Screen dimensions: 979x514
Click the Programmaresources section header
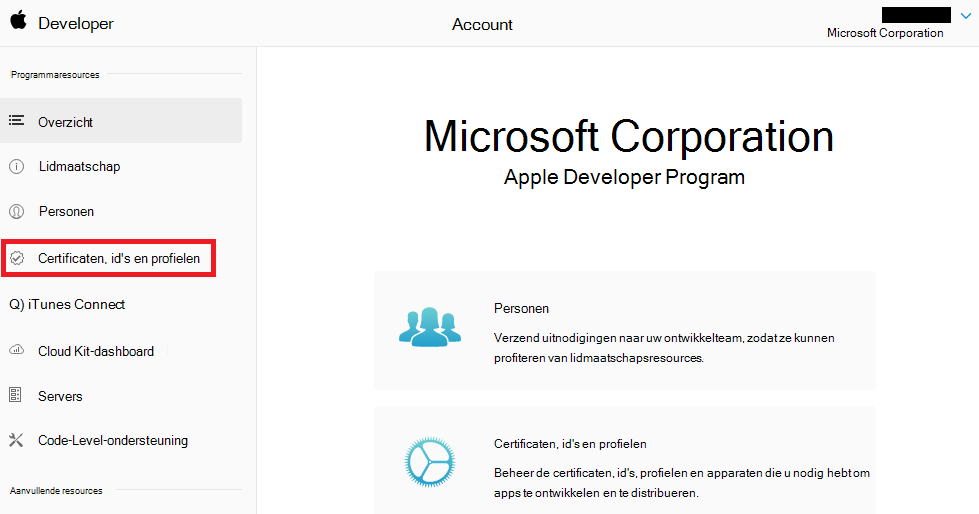(55, 75)
